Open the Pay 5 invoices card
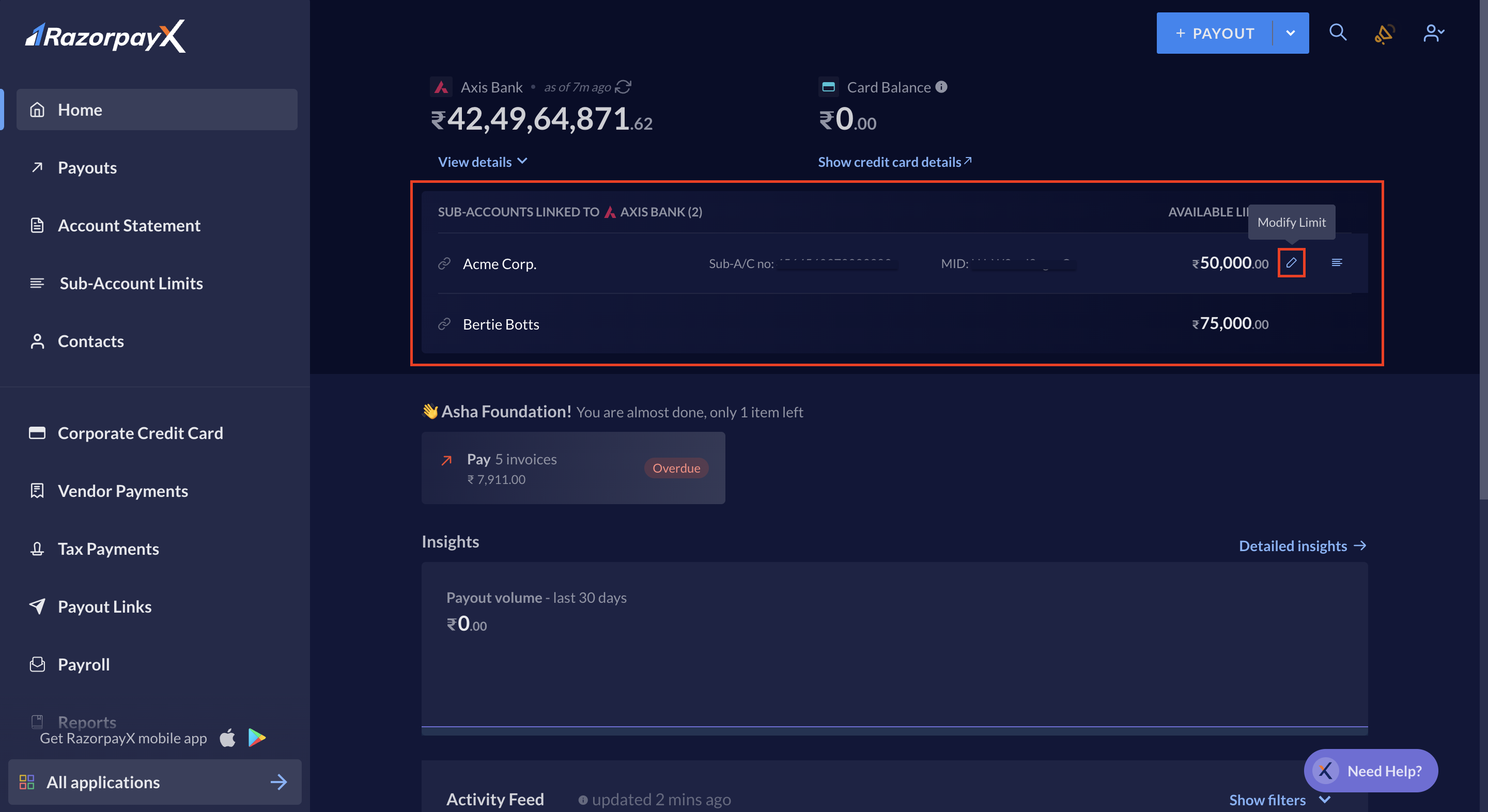Image resolution: width=1488 pixels, height=812 pixels. tap(573, 468)
